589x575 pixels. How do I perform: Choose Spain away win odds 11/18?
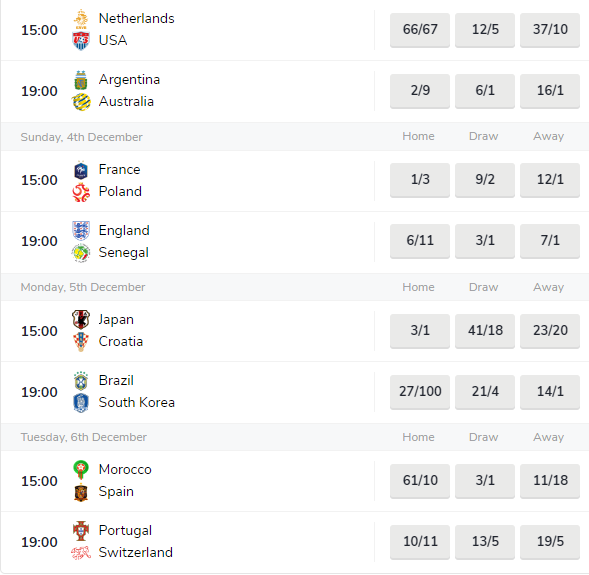coord(550,481)
